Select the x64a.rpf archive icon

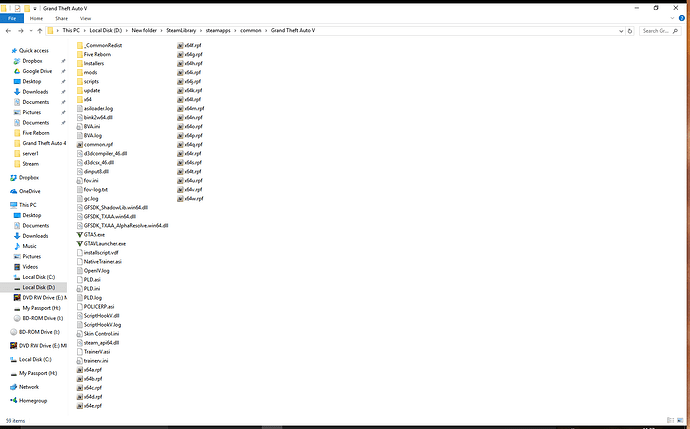coord(80,370)
